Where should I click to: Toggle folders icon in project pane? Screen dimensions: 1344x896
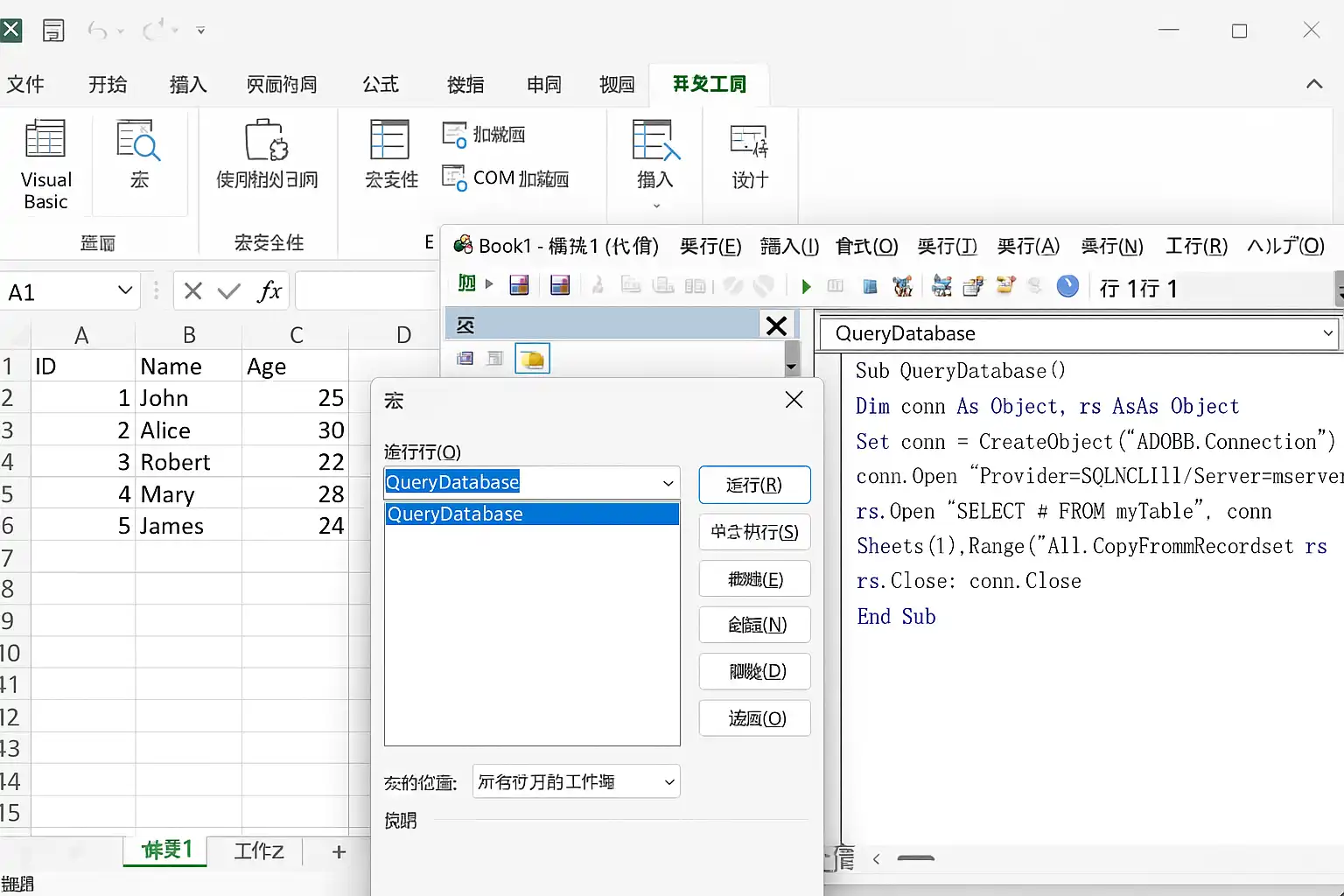[532, 359]
